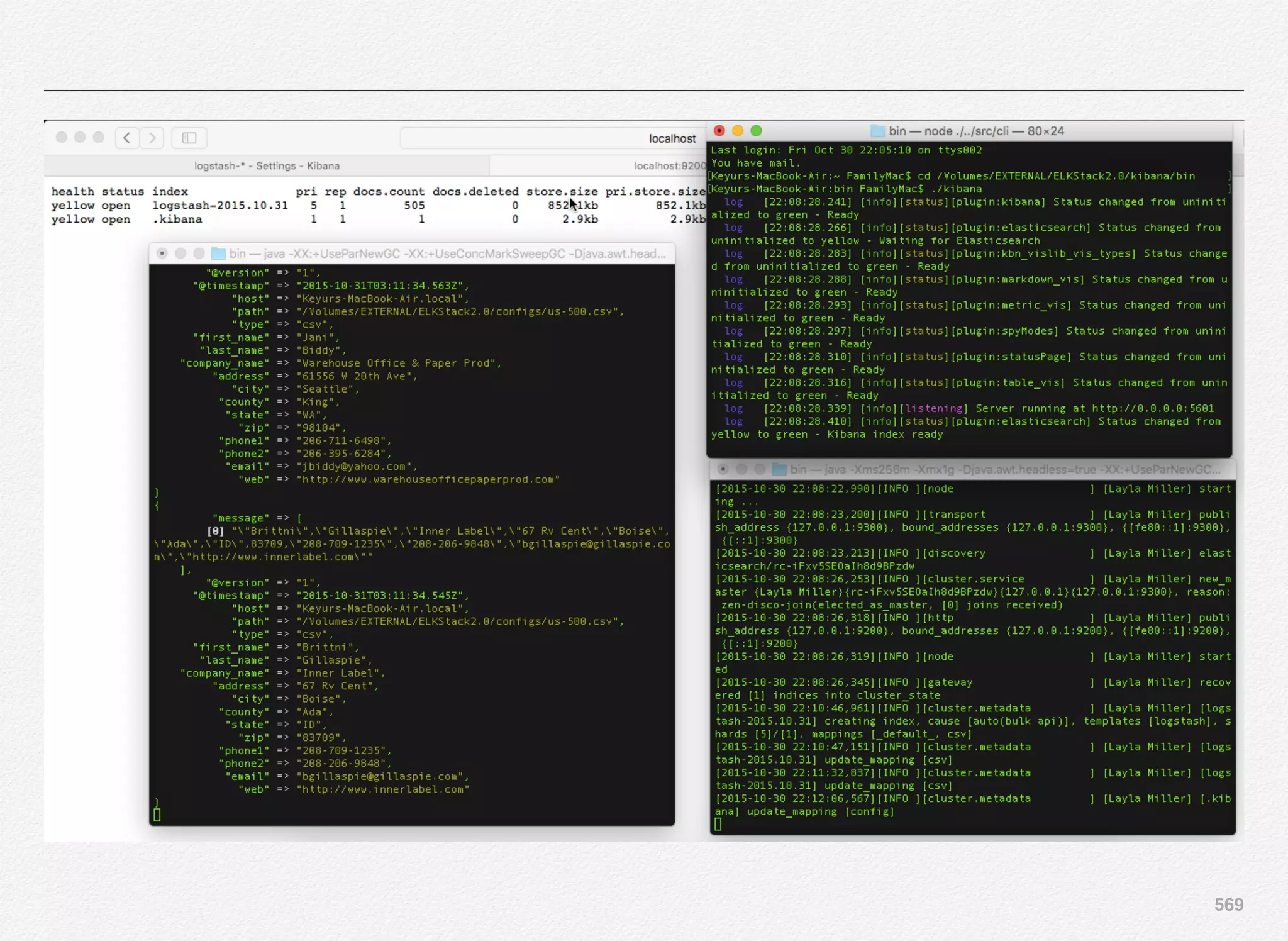Zoom the node terminal with green button
Image resolution: width=1288 pixels, height=941 pixels.
756,131
